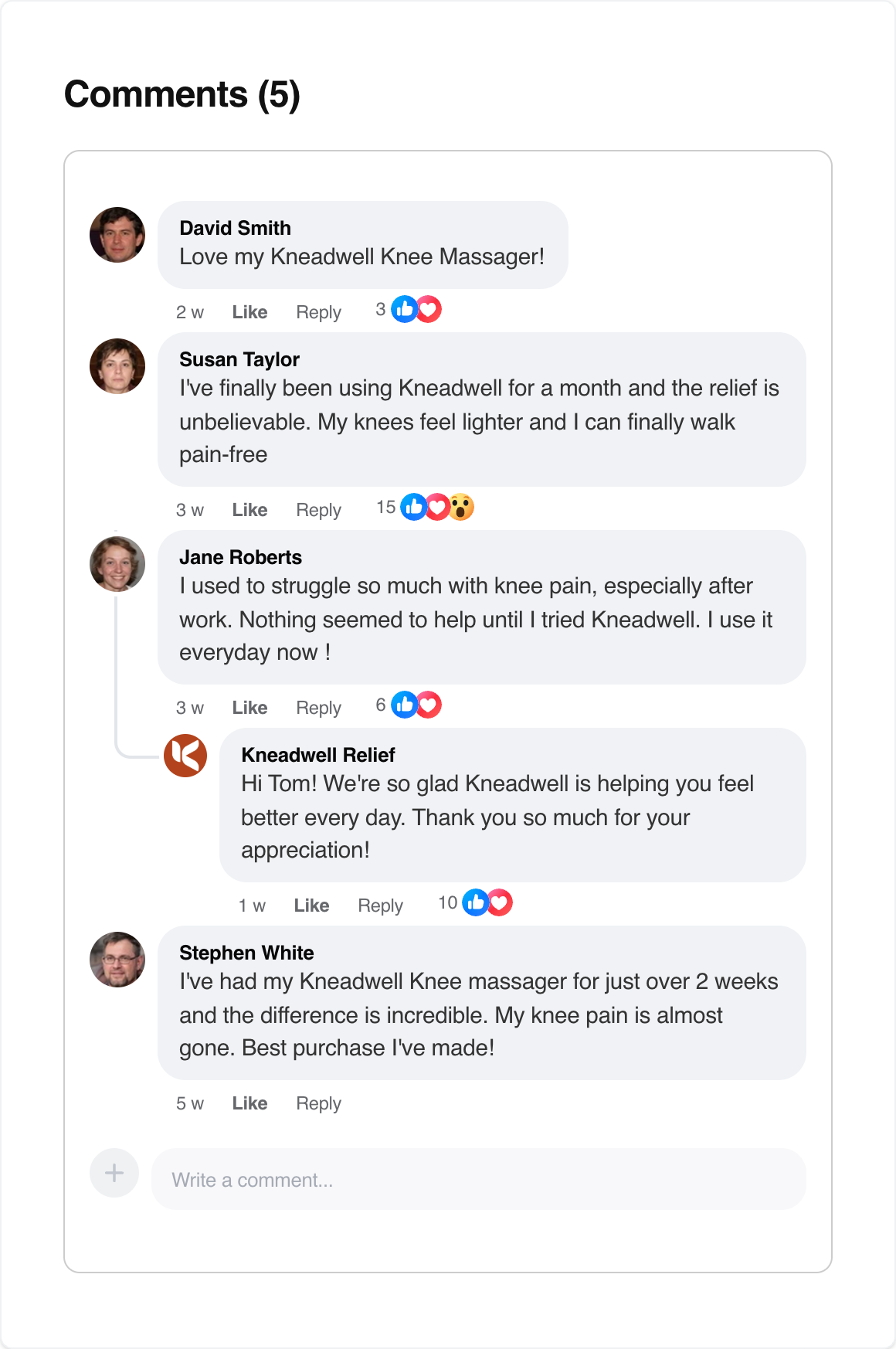Reply to Susan Taylor's comment

318,510
